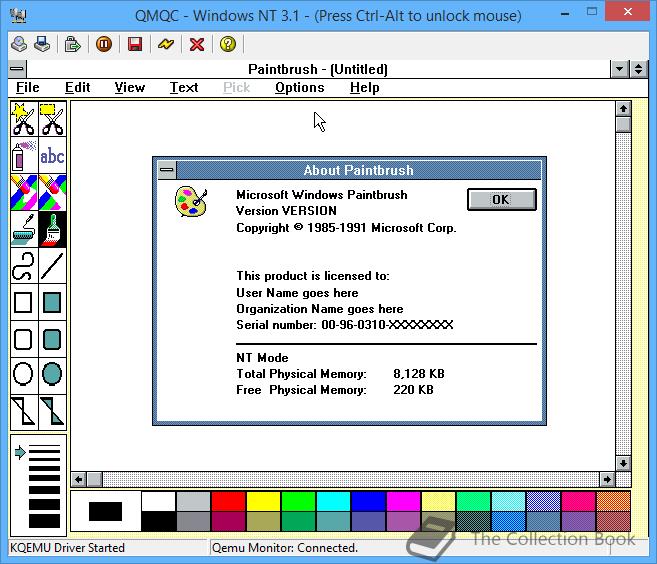Viewport: 657px width, 564px height.
Task: Click vertical scrollbar down arrow
Action: (x=623, y=463)
